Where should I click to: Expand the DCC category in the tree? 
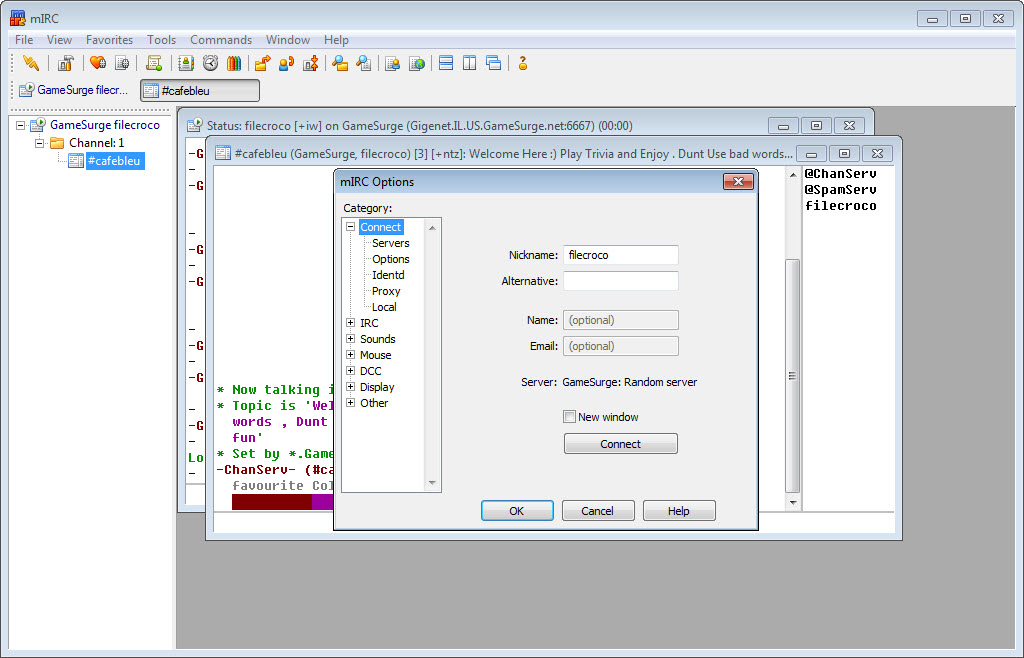coord(351,371)
